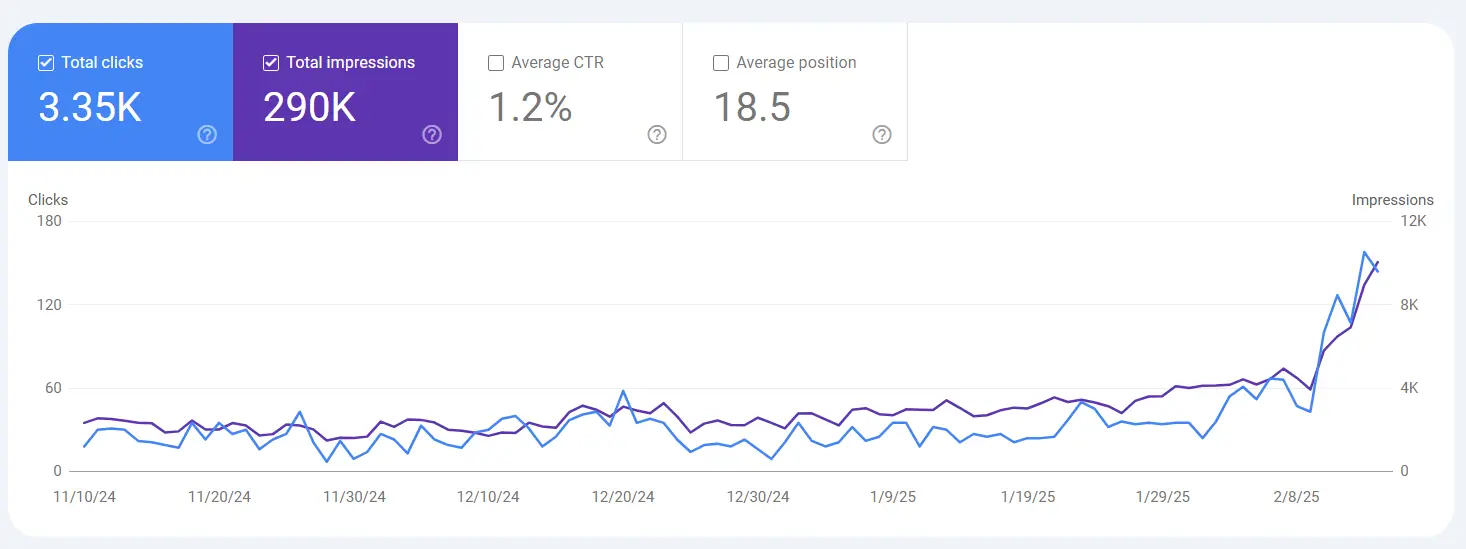This screenshot has width=1466, height=549.
Task: Click the Impressions axis title
Action: tap(1392, 200)
